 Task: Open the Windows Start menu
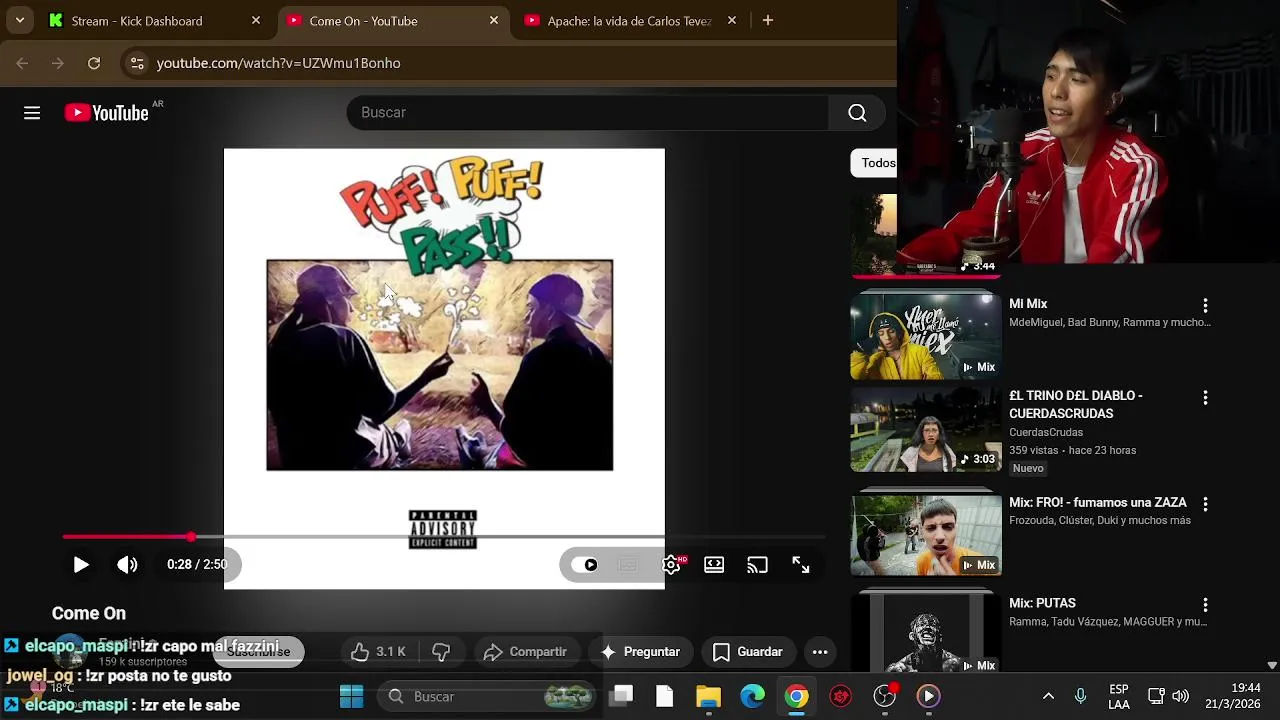pos(352,697)
